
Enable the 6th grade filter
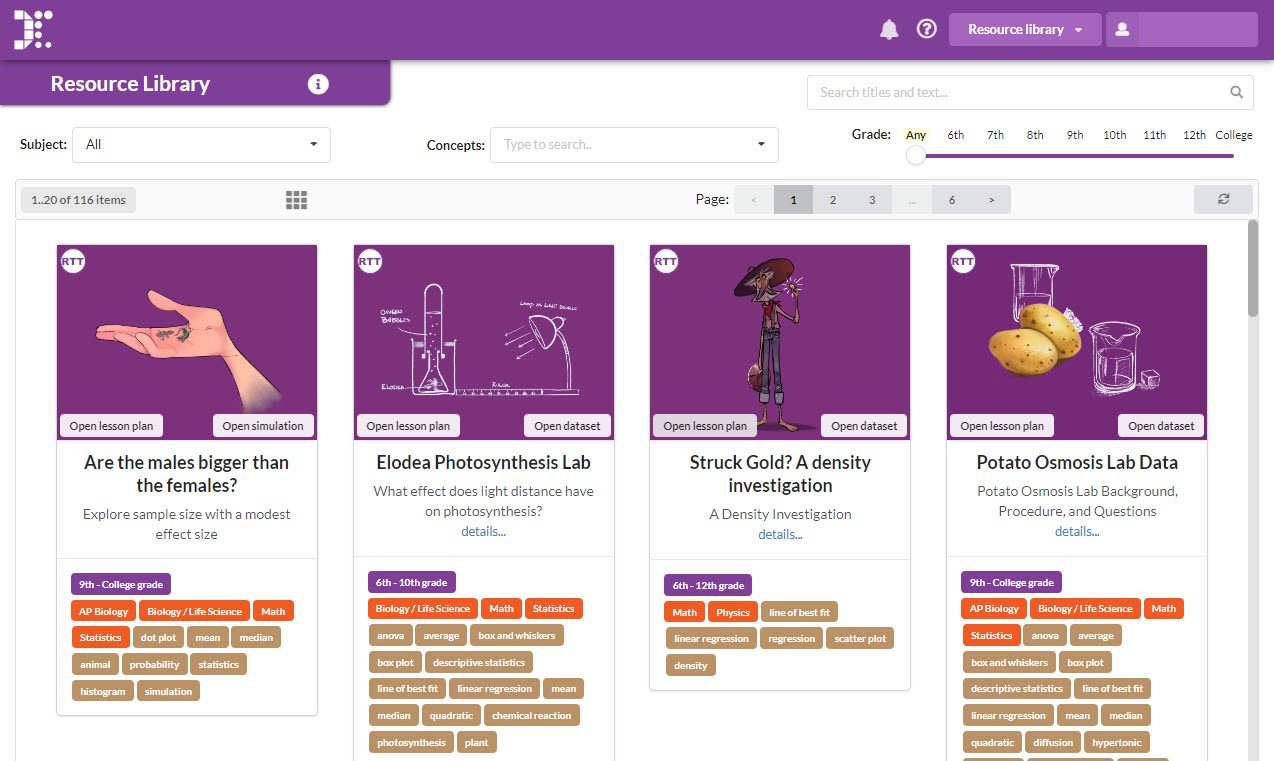[955, 134]
